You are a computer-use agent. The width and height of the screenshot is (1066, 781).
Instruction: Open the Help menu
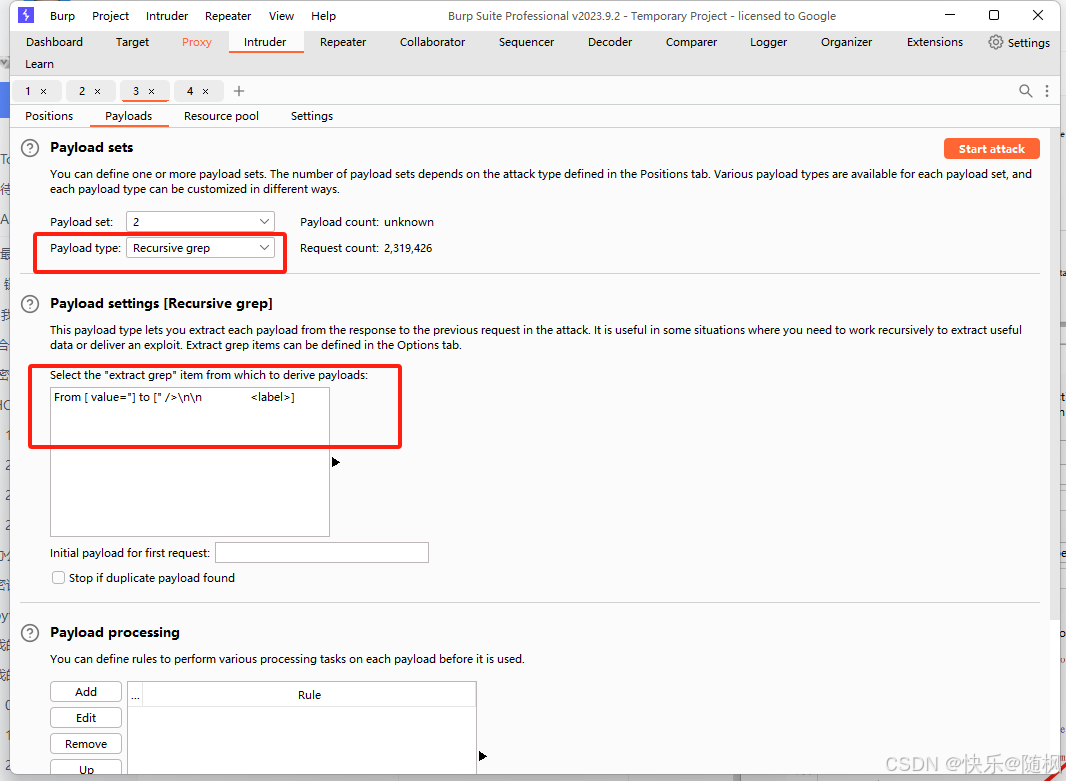tap(324, 16)
